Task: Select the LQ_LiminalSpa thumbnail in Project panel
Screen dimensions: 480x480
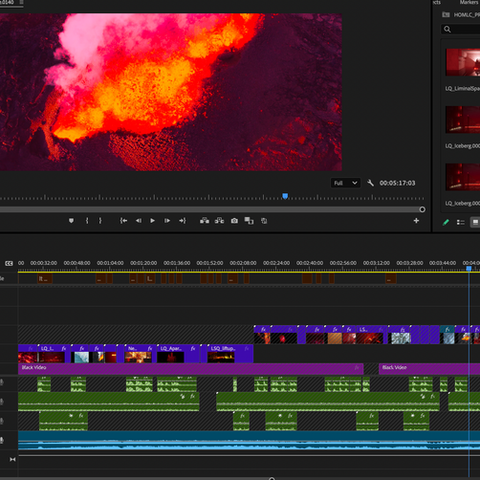Action: (x=463, y=62)
